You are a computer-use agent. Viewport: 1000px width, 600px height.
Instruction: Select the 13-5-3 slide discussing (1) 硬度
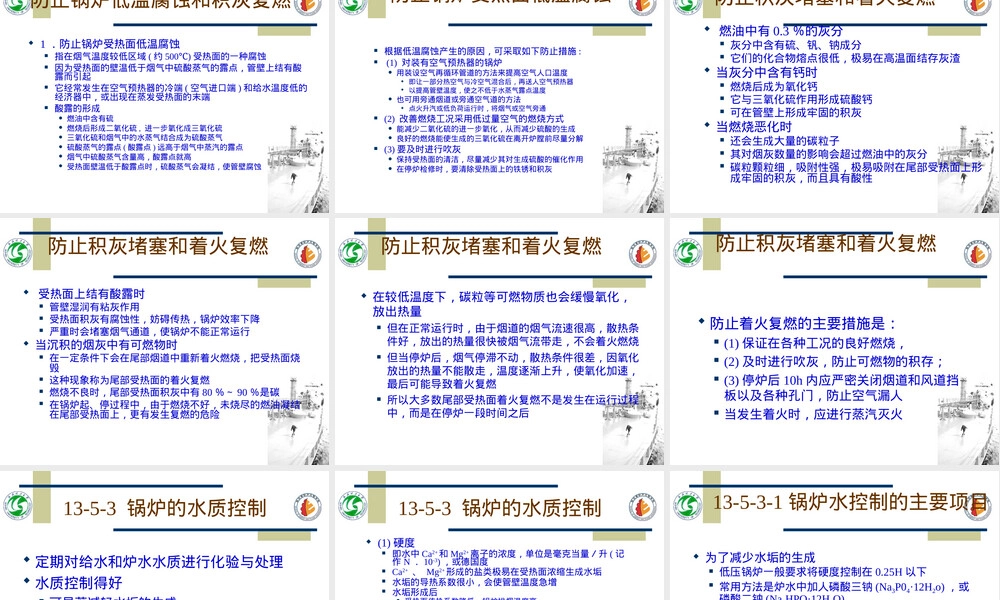499,536
